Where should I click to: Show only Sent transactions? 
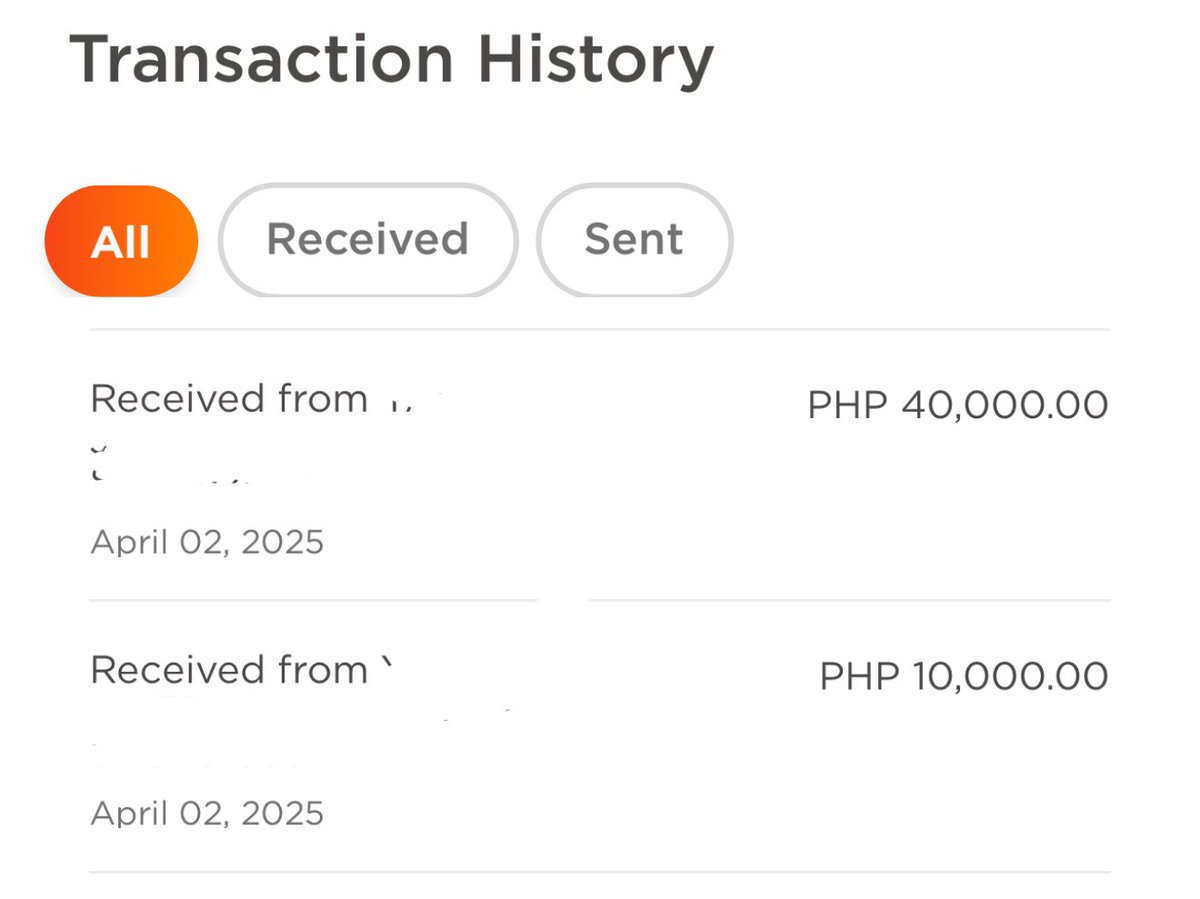point(634,240)
